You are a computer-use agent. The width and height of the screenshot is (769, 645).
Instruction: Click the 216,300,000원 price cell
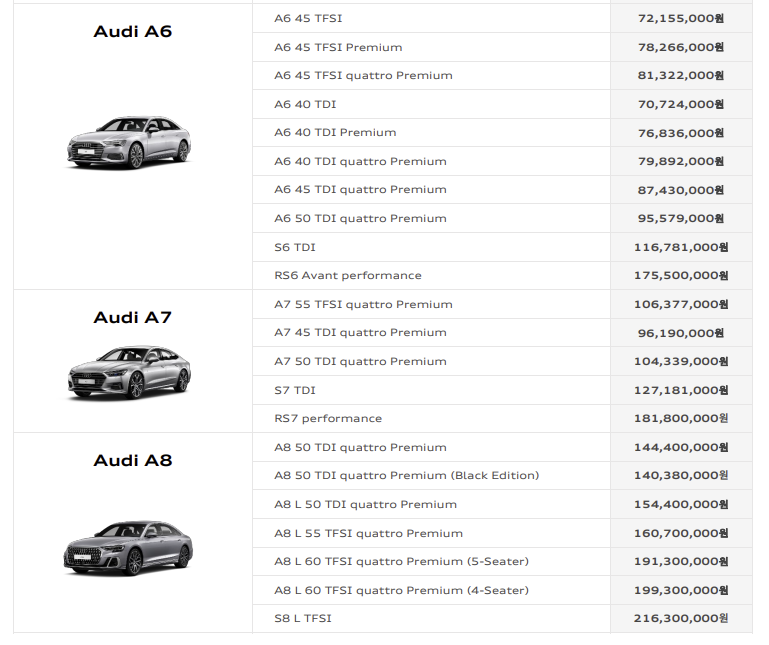[681, 619]
